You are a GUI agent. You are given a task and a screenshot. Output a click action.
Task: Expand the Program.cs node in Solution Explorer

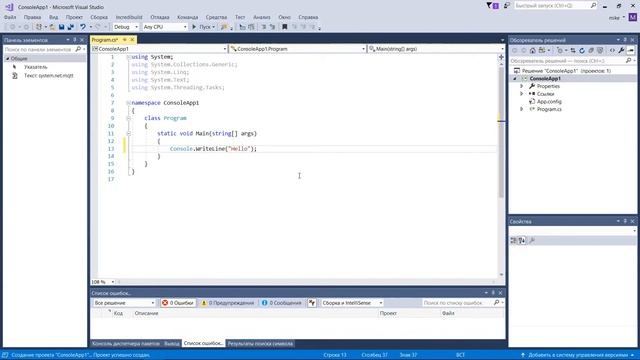522,109
